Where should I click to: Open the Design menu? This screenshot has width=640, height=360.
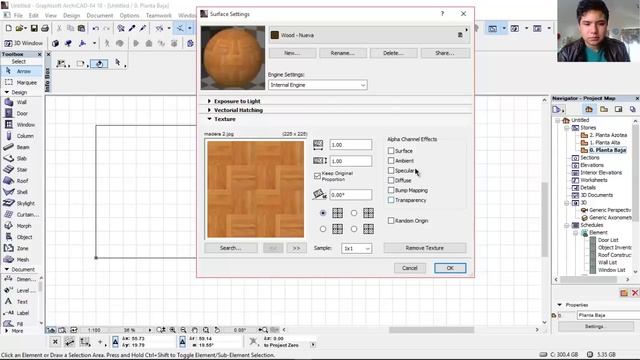[x=71, y=16]
